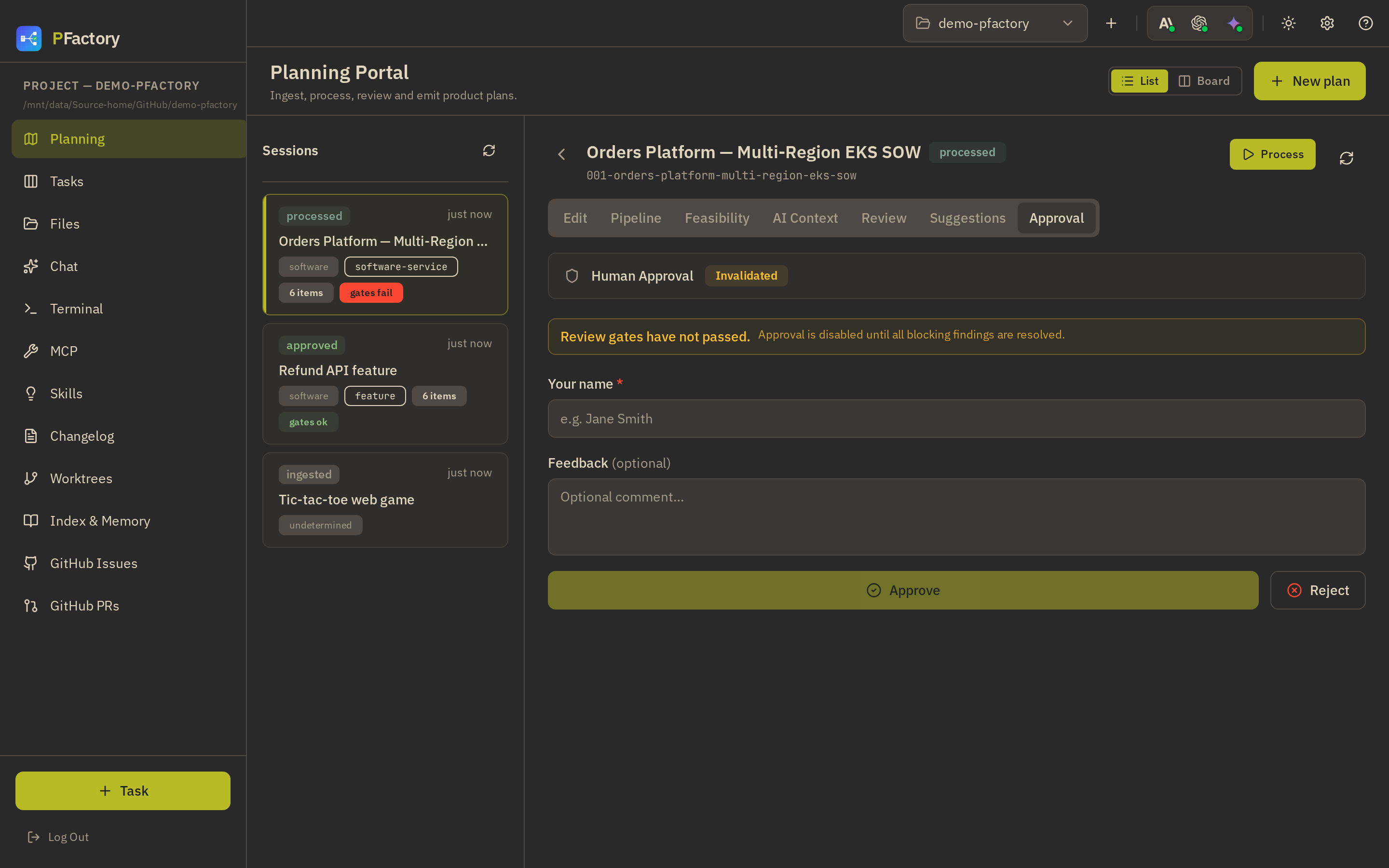Refresh the Sessions list

pos(489,150)
